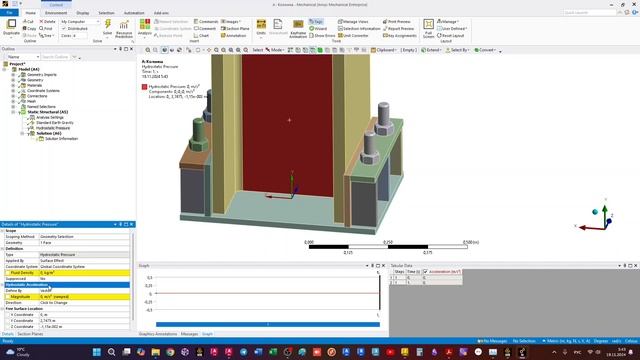Click the Copy command
The image size is (640, 360).
tap(29, 29)
